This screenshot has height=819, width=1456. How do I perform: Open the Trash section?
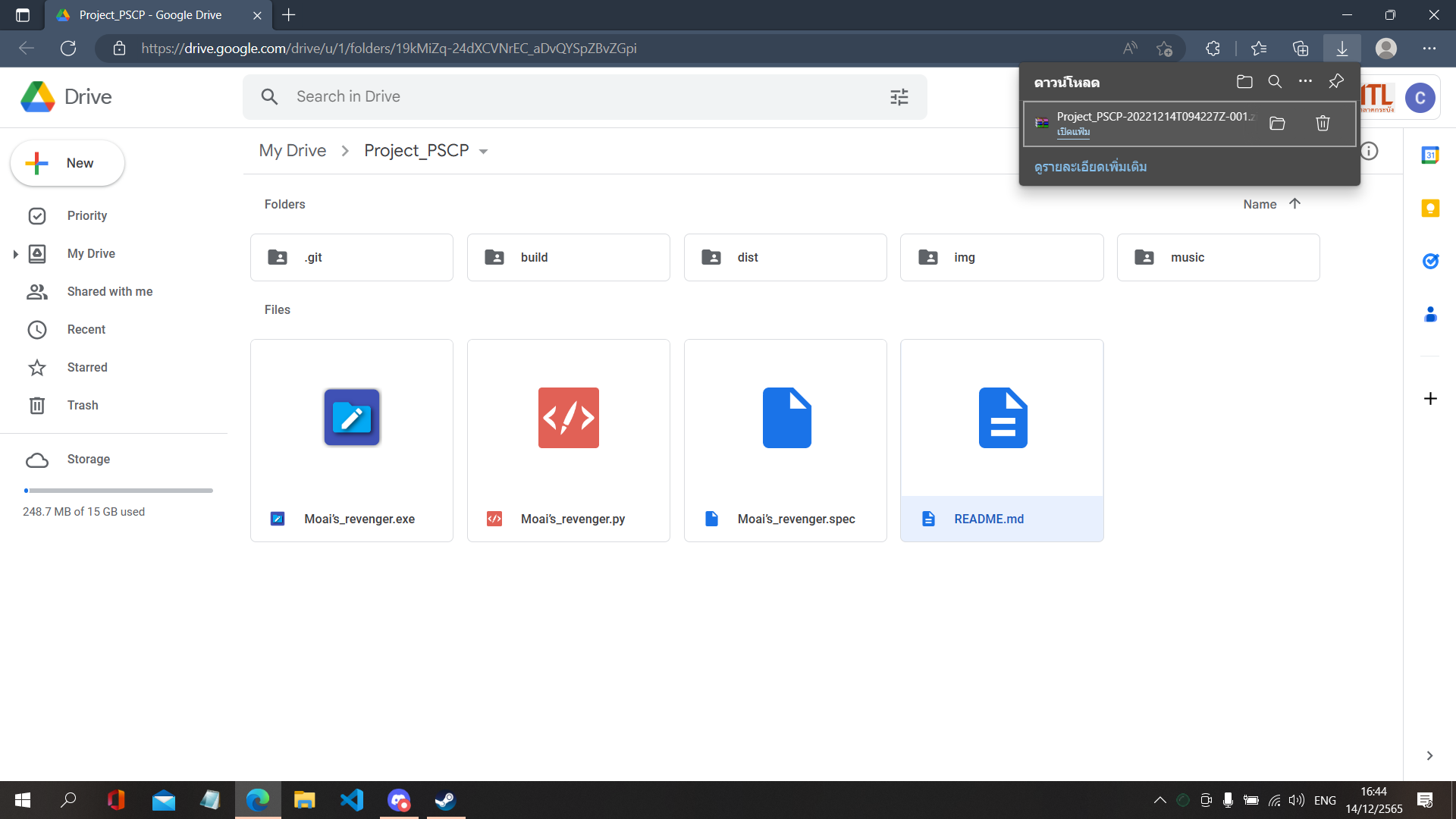(82, 405)
